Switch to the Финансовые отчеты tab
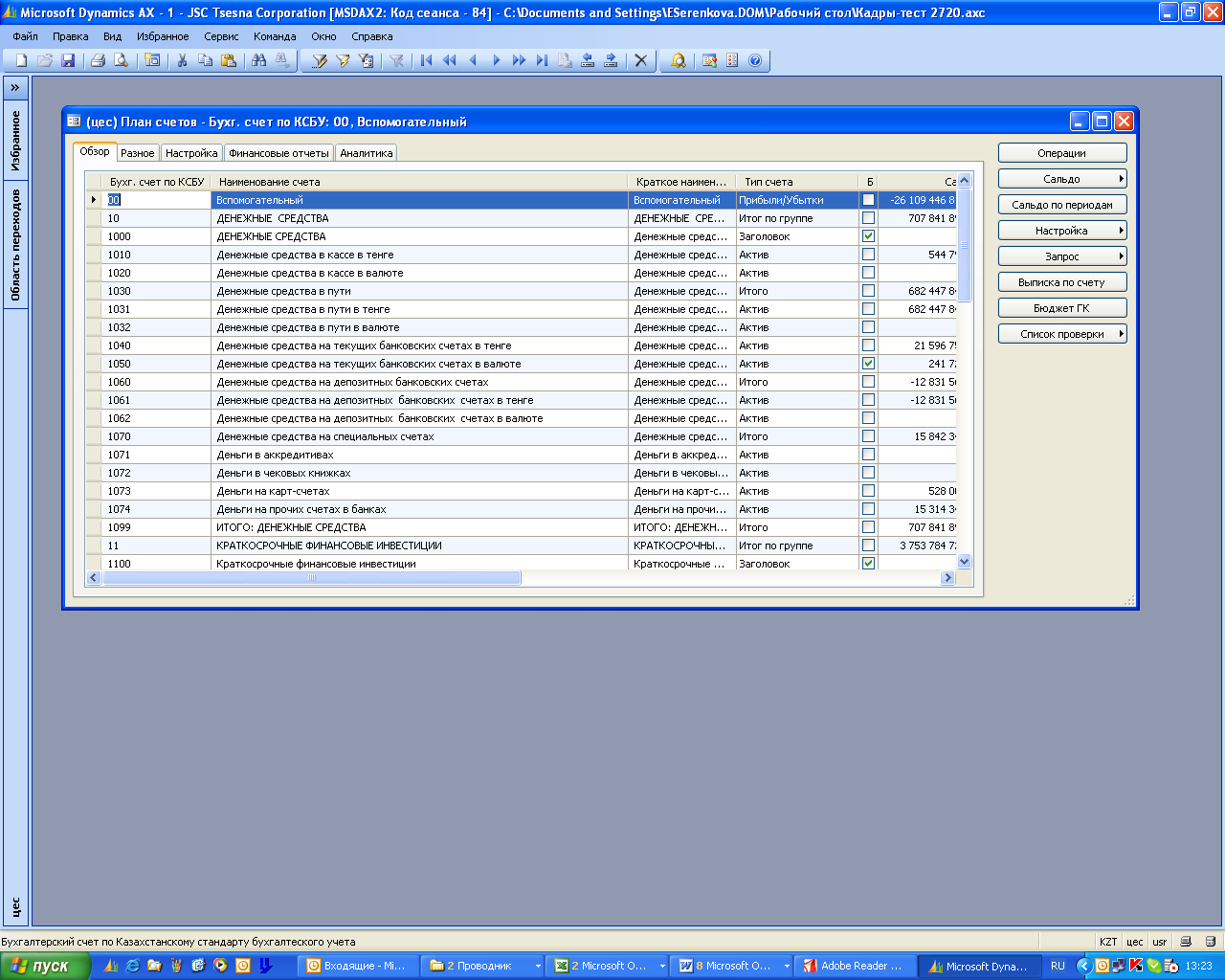Image resolution: width=1225 pixels, height=980 pixels. click(278, 153)
